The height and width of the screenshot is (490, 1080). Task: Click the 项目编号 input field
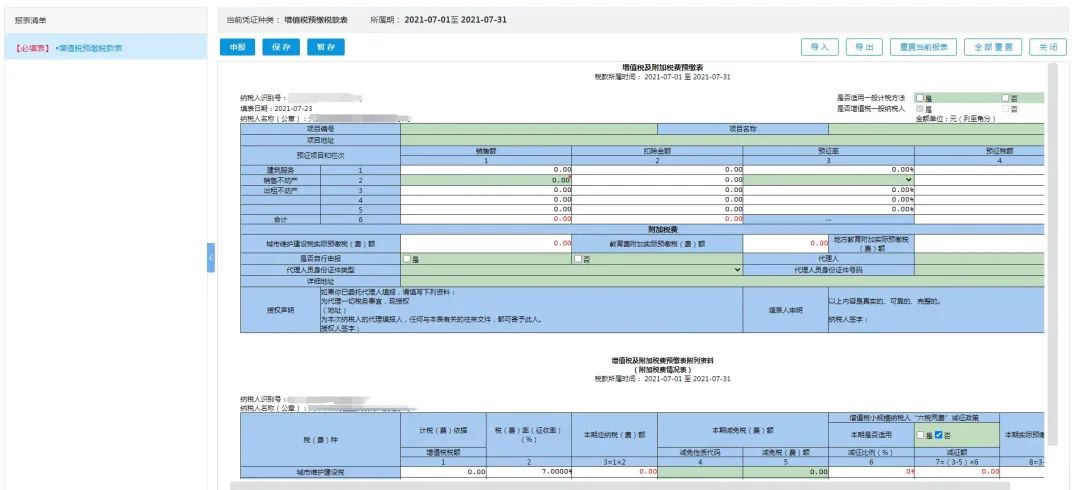(x=529, y=129)
